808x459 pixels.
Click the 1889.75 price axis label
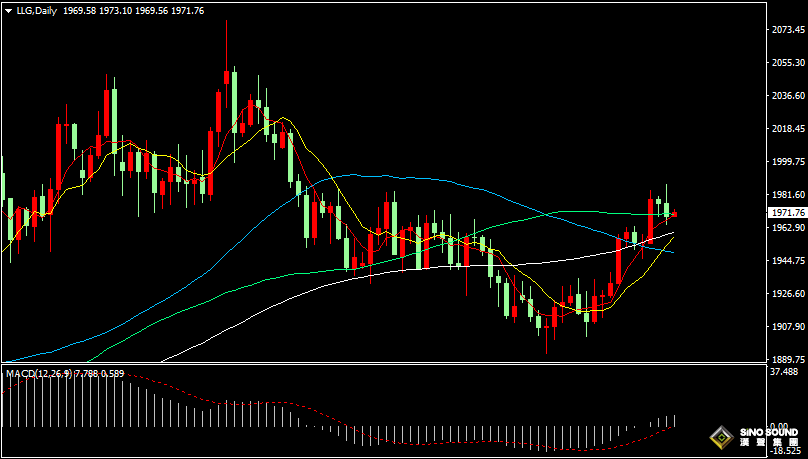[x=788, y=360]
